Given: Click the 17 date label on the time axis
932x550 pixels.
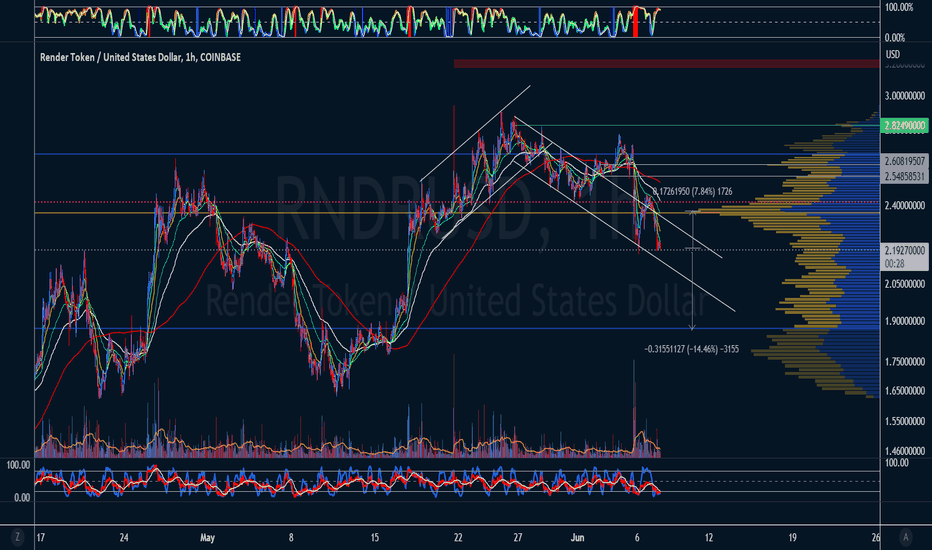Looking at the screenshot, I should 40,538.
